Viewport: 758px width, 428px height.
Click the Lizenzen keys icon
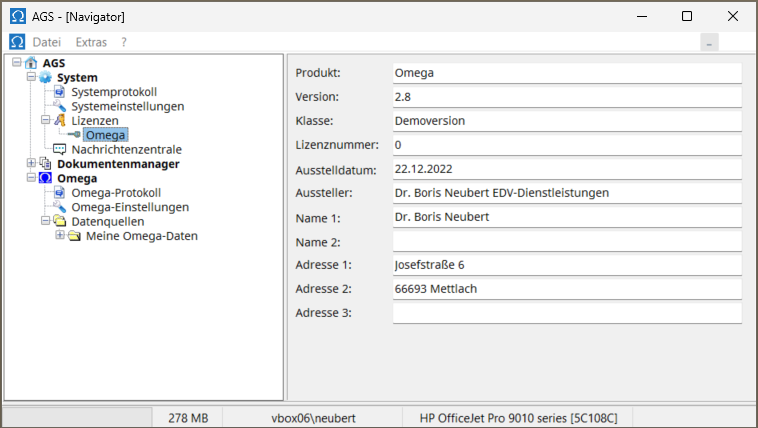click(59, 120)
